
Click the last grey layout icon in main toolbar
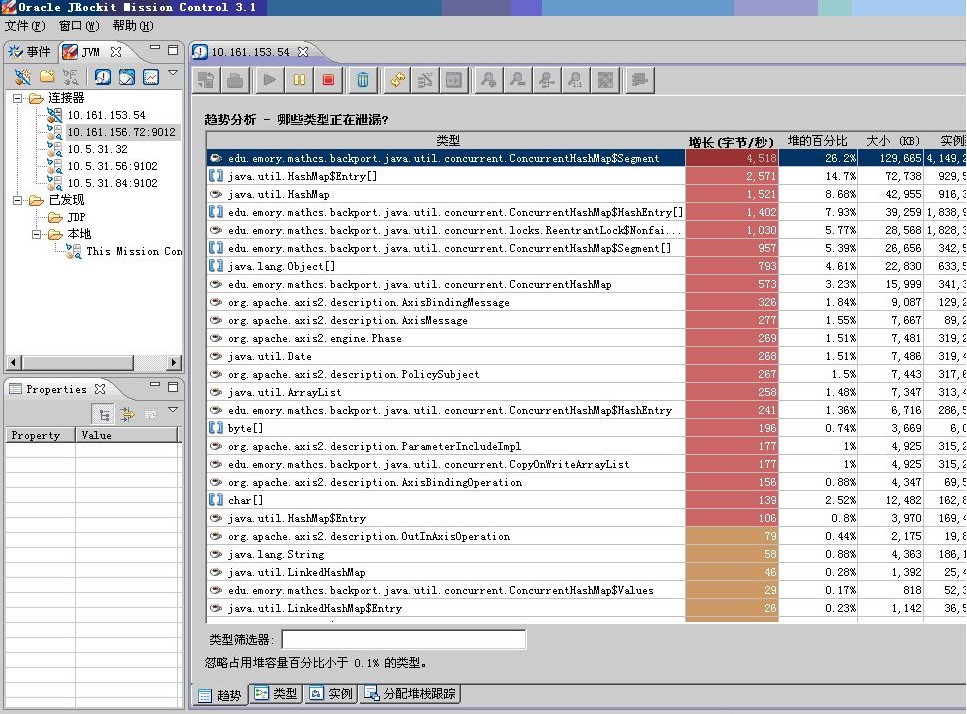pyautogui.click(x=640, y=80)
